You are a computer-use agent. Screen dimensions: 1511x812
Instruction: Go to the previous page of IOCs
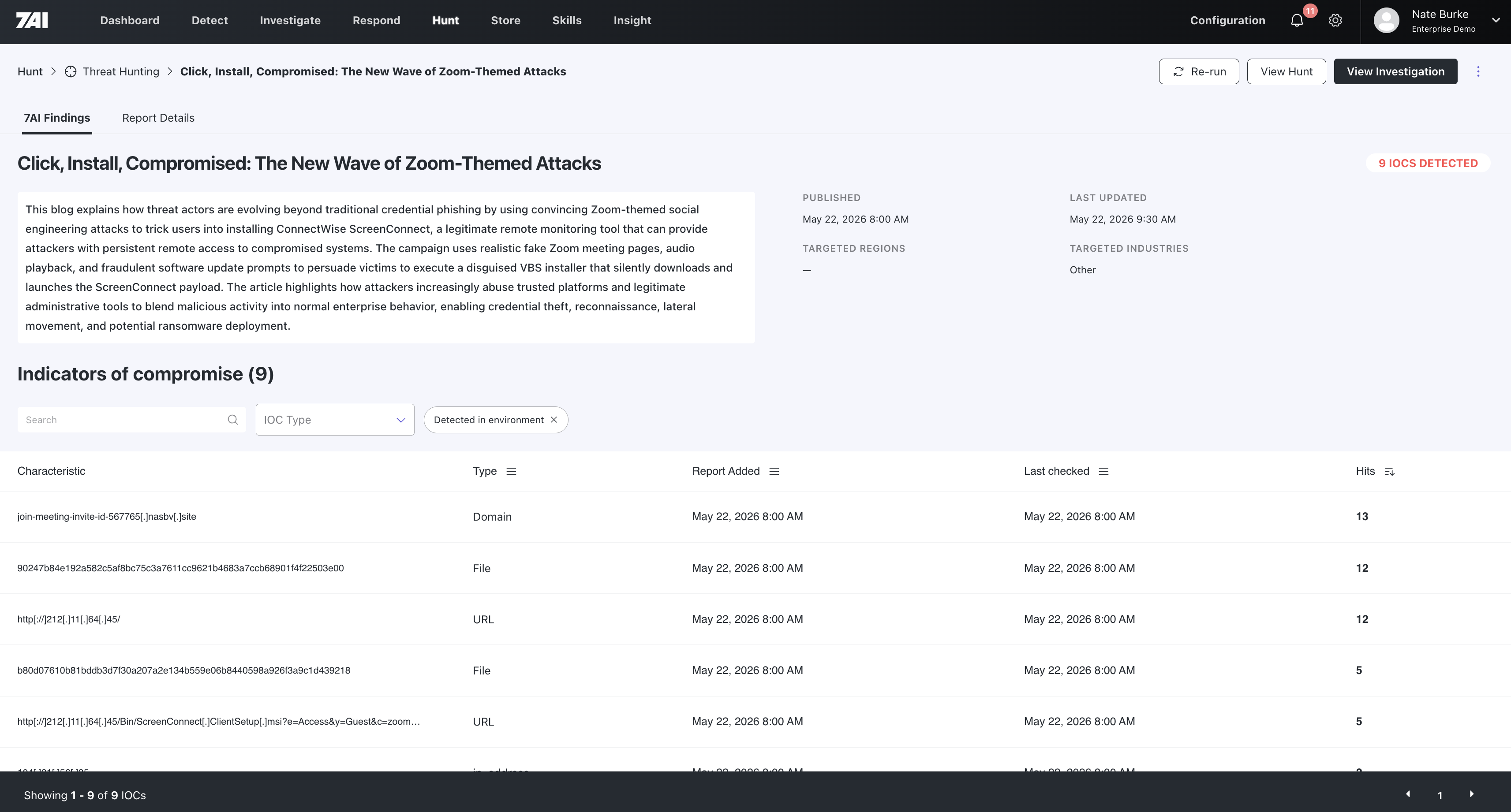click(x=1408, y=794)
